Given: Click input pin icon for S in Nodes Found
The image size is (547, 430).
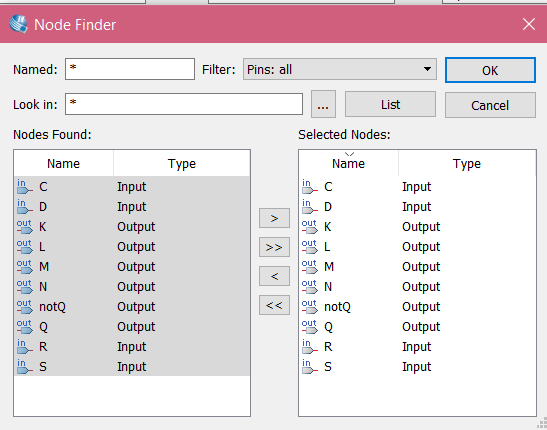Looking at the screenshot, I should (x=25, y=367).
